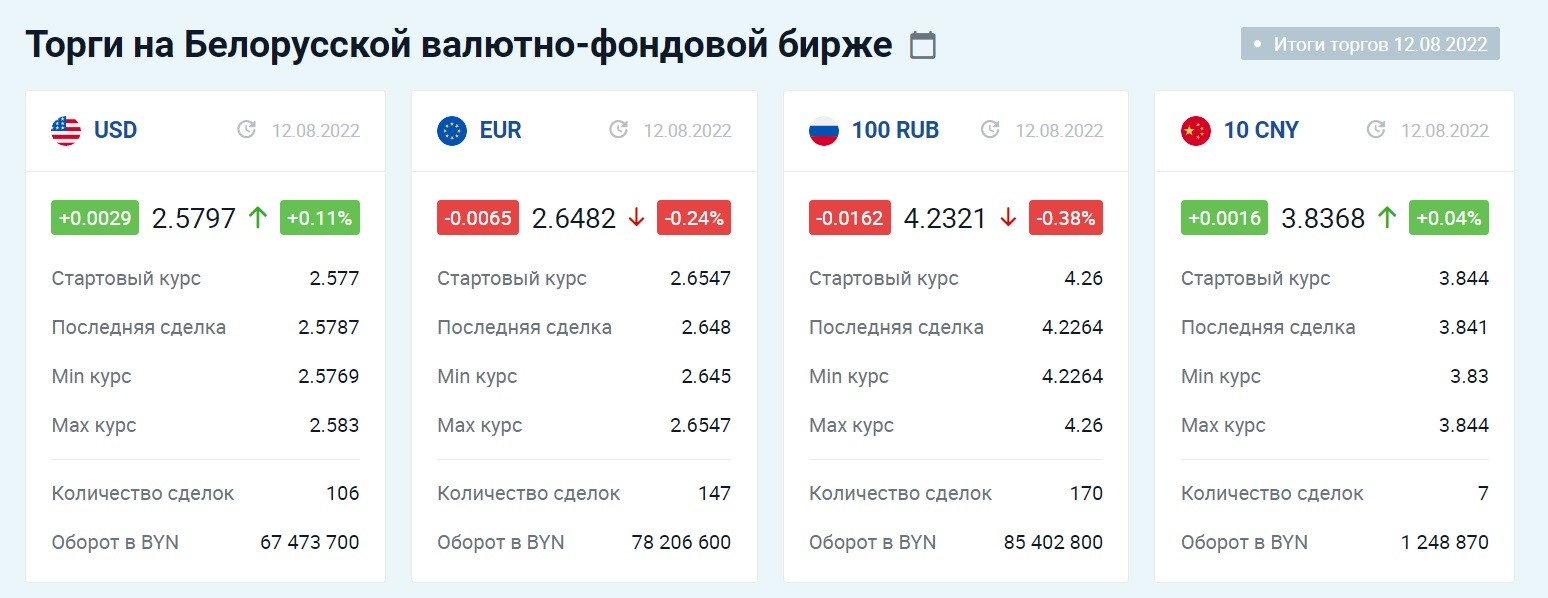The image size is (1548, 598).
Task: Click the red -0.0162 change badge
Action: point(850,218)
